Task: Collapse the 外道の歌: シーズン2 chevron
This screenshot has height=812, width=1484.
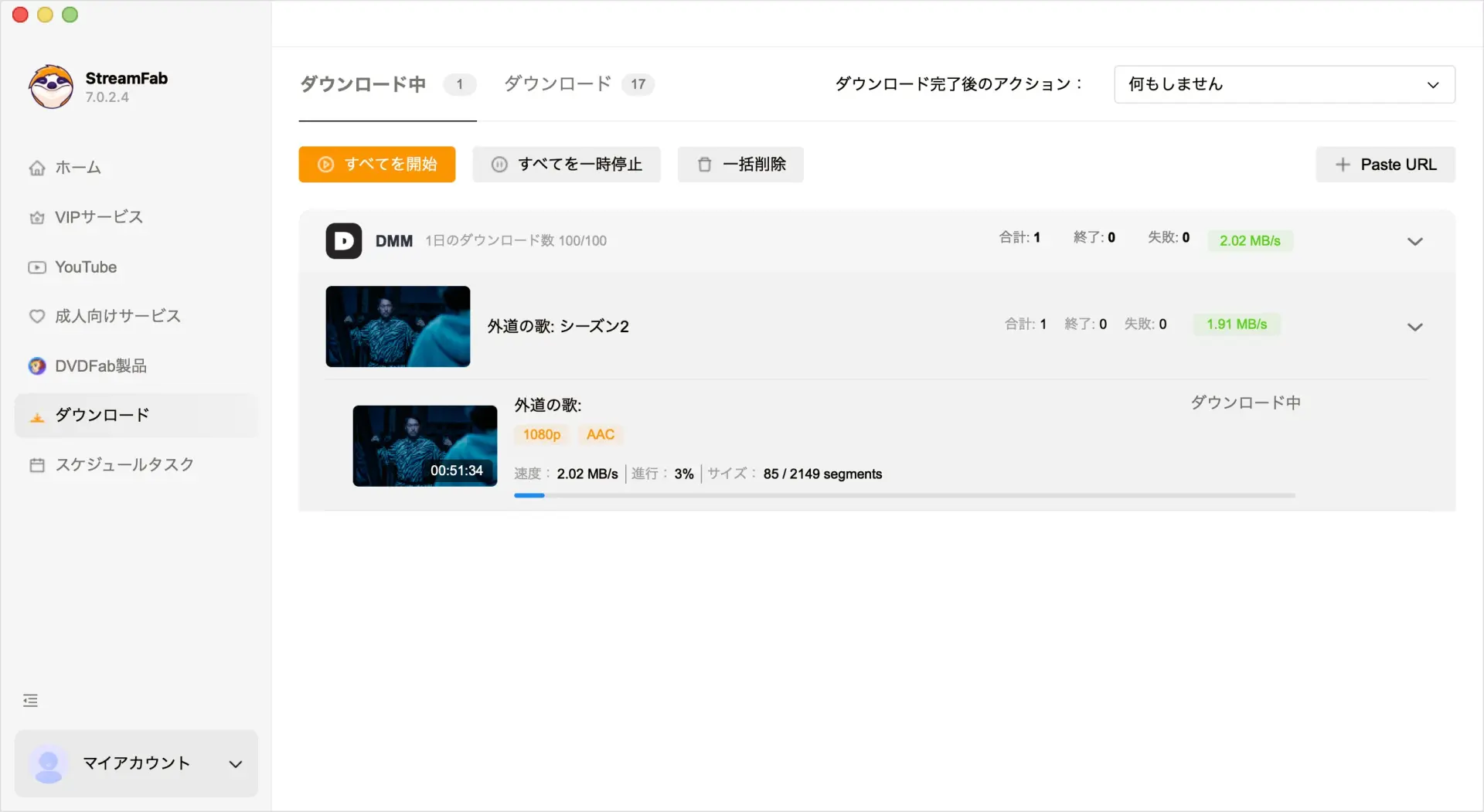Action: pos(1414,327)
